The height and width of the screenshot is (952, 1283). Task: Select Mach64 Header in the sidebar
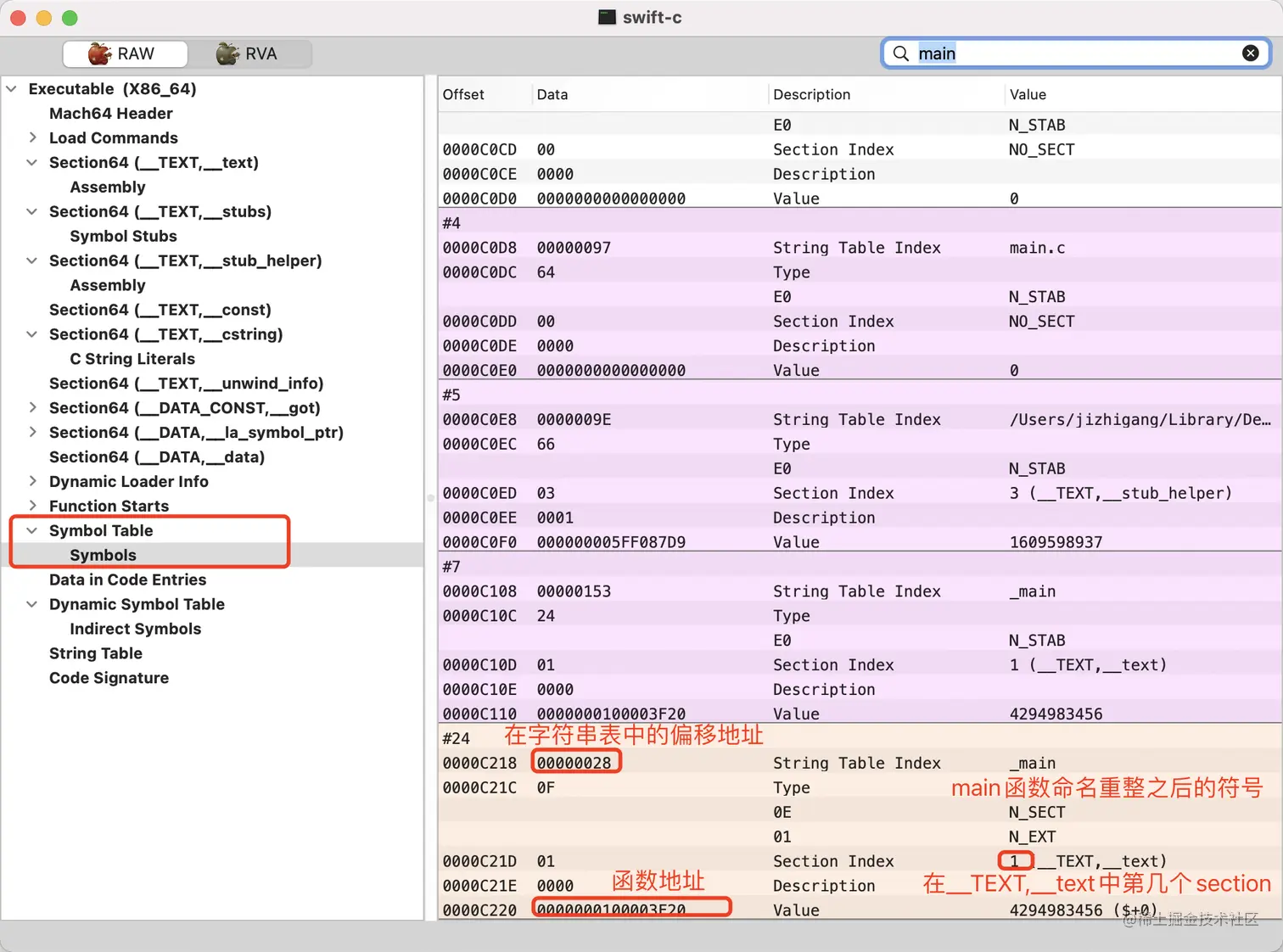(110, 114)
